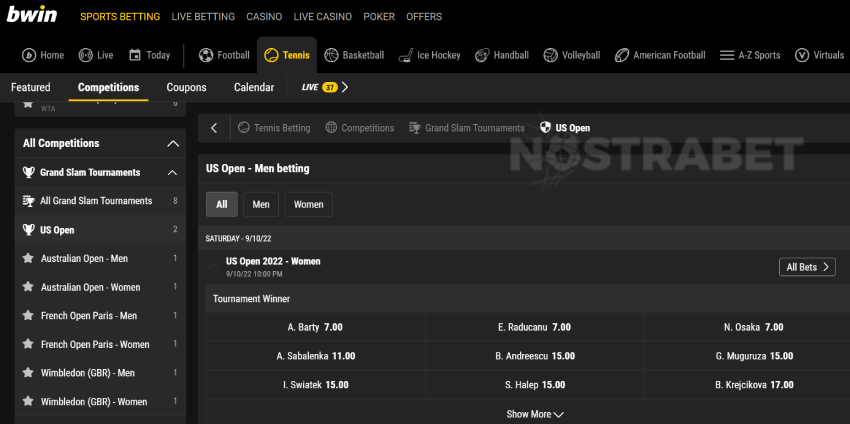
Task: Favorite Wimbledon (GBR) - Men star
Action: 28,373
